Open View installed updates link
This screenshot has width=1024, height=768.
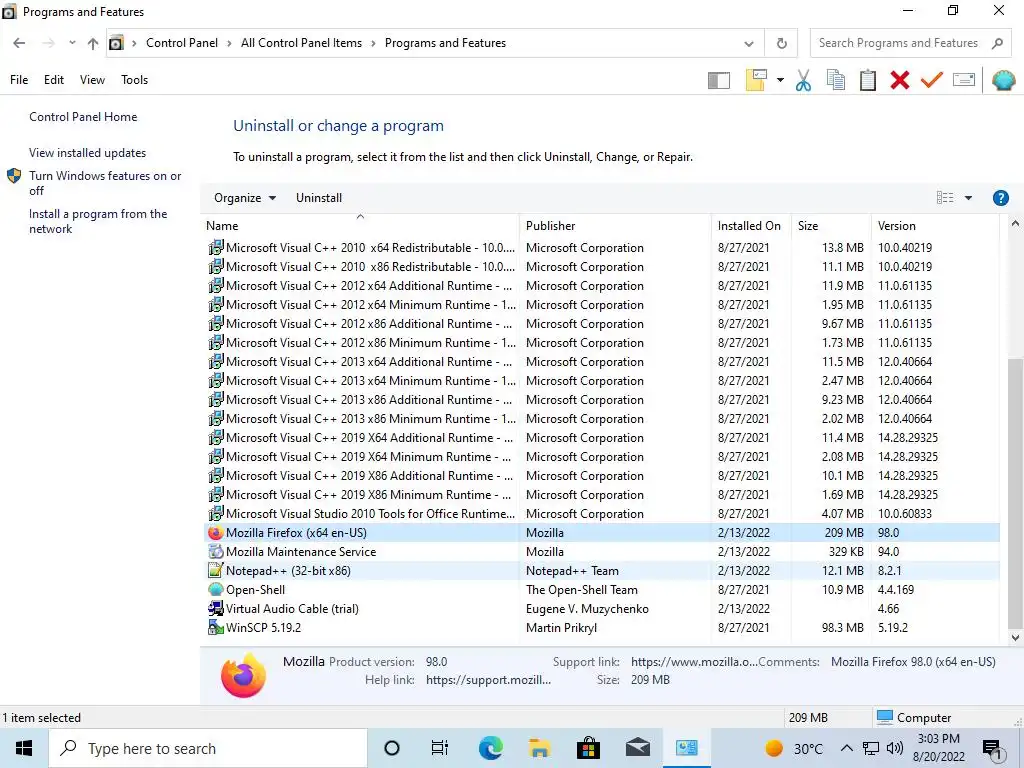(x=88, y=153)
